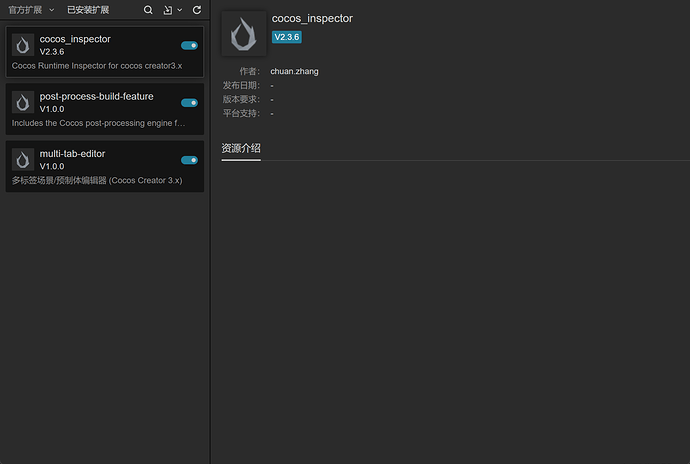
Task: Open the import extension dropdown arrow
Action: [180, 10]
